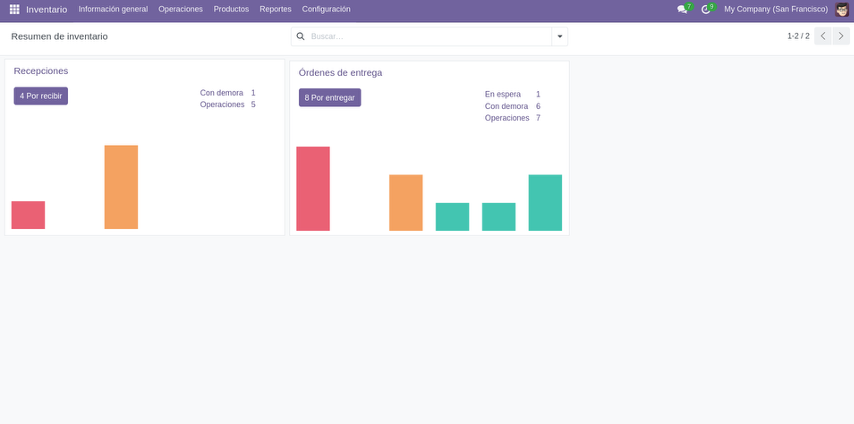
Task: Click the red bar in Órdenes de entrega chart
Action: 313,189
